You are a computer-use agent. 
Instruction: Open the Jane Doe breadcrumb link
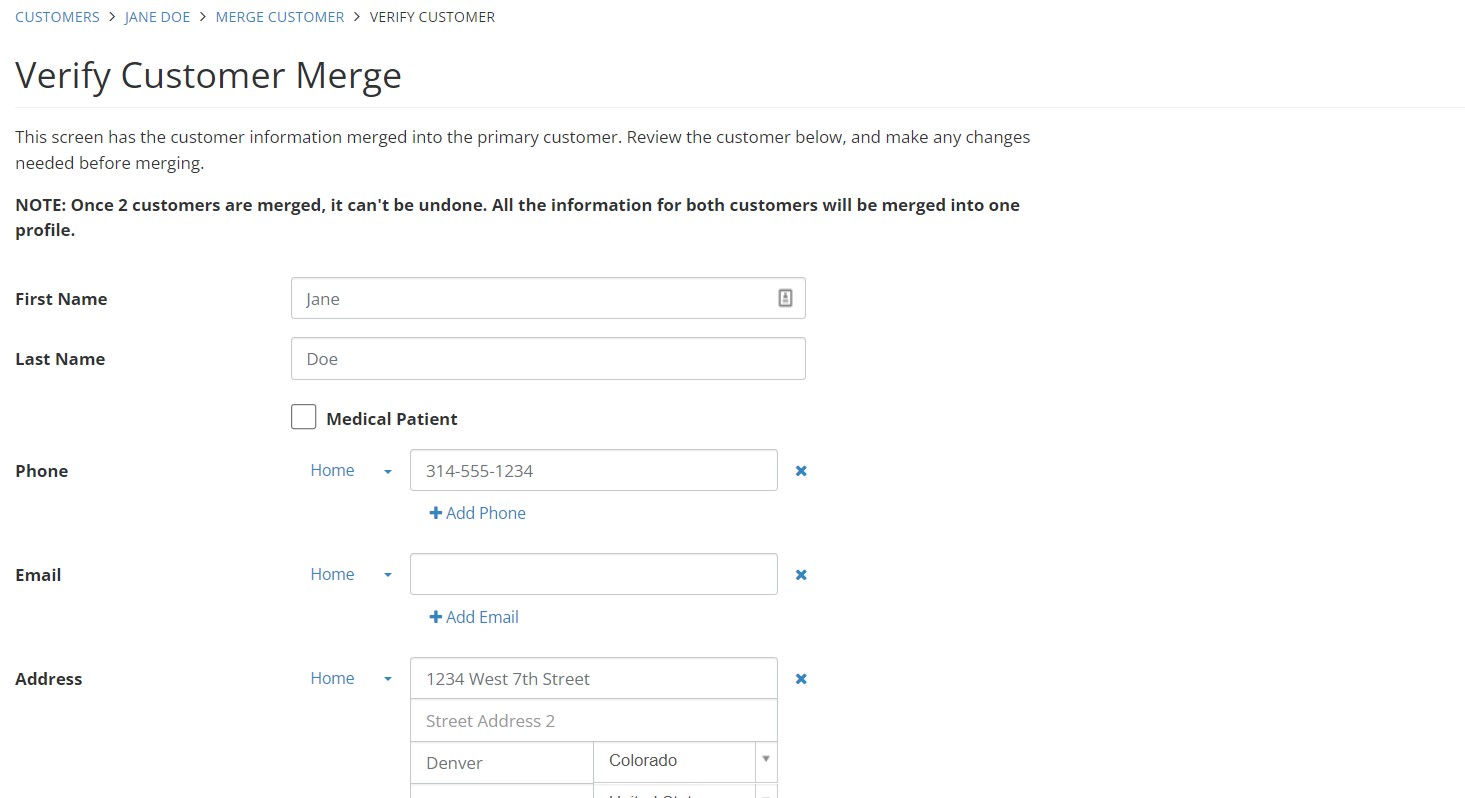(x=157, y=17)
